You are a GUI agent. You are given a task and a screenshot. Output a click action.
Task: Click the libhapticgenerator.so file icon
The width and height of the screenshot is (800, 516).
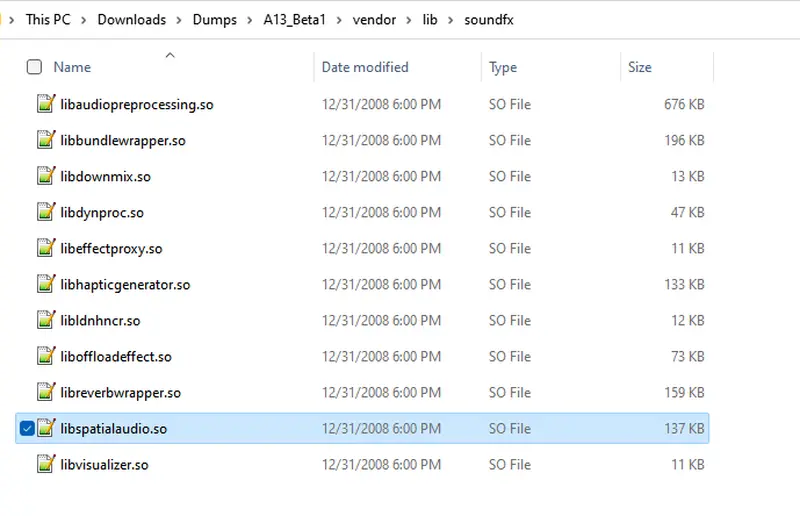pyautogui.click(x=45, y=284)
